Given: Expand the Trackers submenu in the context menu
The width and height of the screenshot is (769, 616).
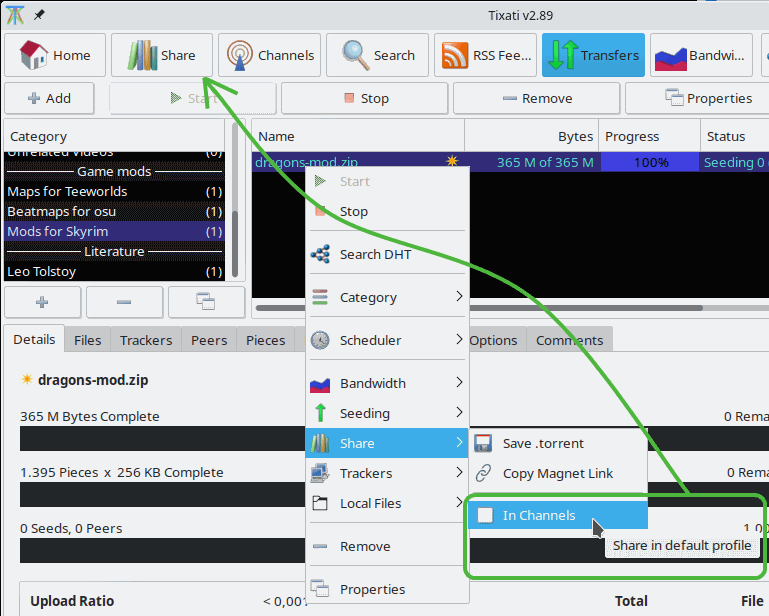Looking at the screenshot, I should pyautogui.click(x=459, y=472).
